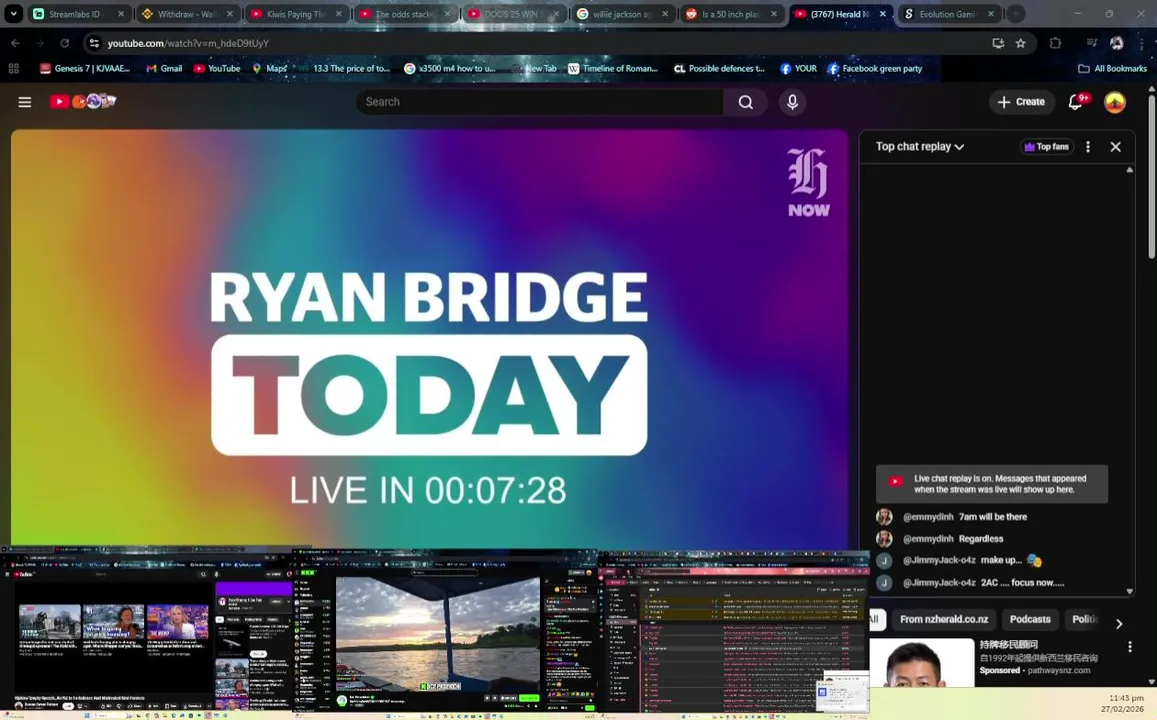Image resolution: width=1157 pixels, height=720 pixels.
Task: Open the Facebook green party bookmark
Action: click(874, 69)
